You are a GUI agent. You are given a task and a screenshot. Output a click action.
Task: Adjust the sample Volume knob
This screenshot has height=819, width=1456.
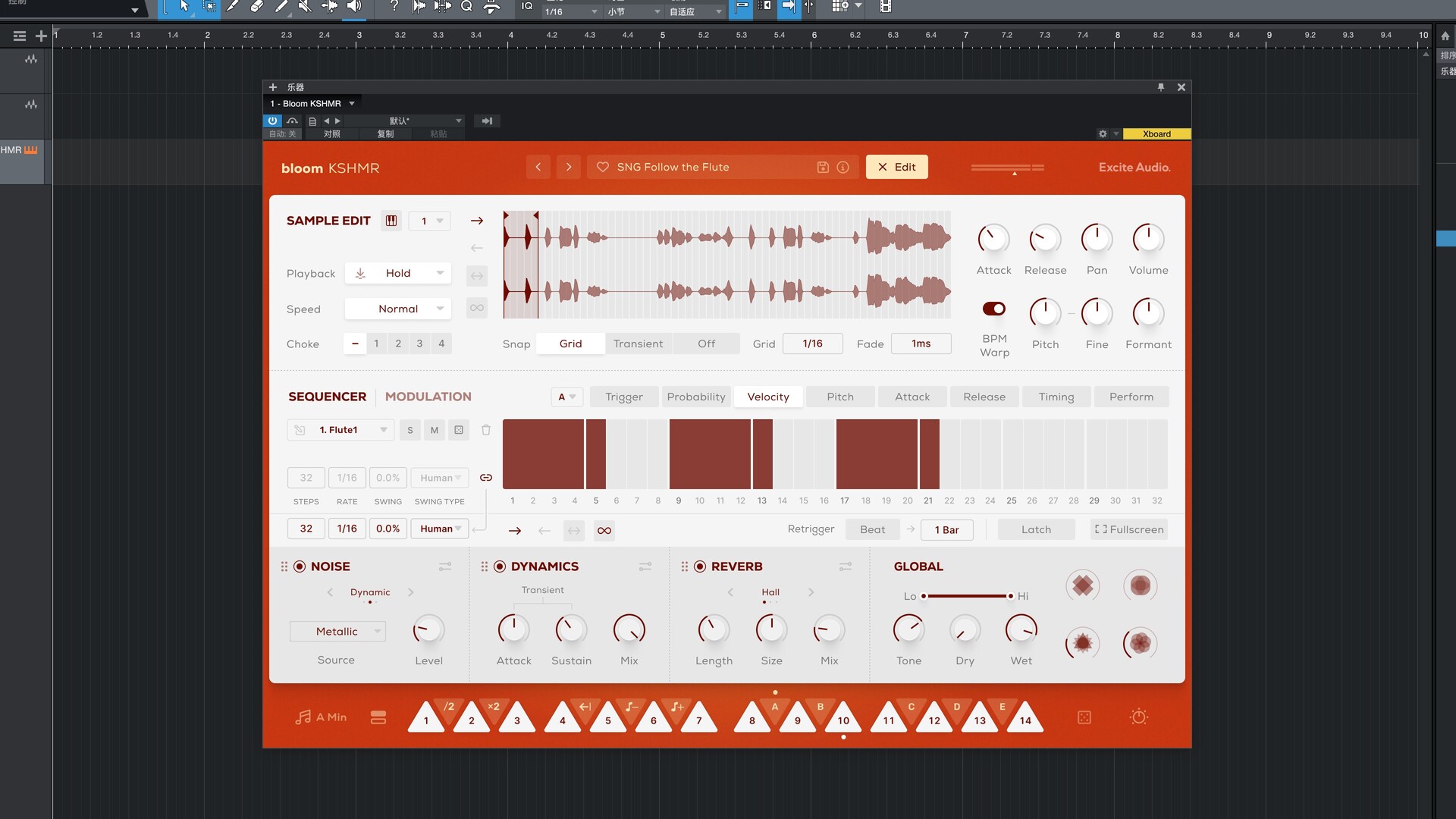(x=1148, y=239)
